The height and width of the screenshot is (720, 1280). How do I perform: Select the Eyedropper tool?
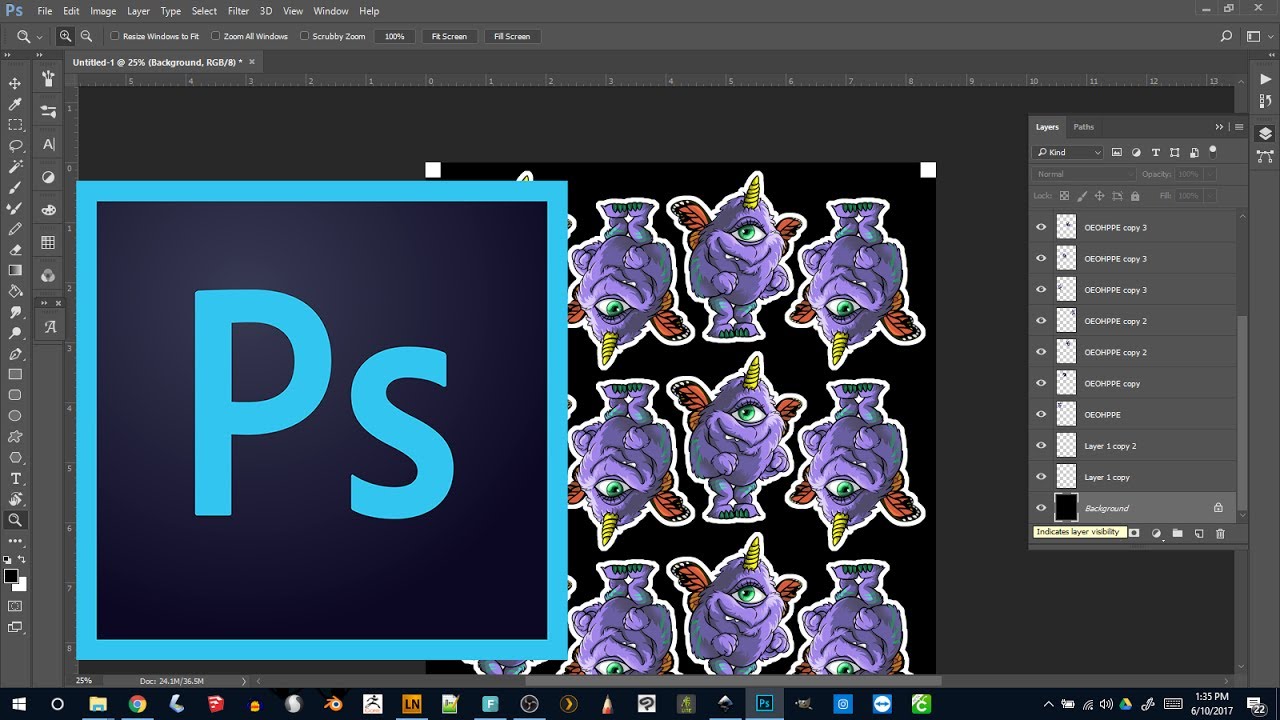(x=15, y=104)
